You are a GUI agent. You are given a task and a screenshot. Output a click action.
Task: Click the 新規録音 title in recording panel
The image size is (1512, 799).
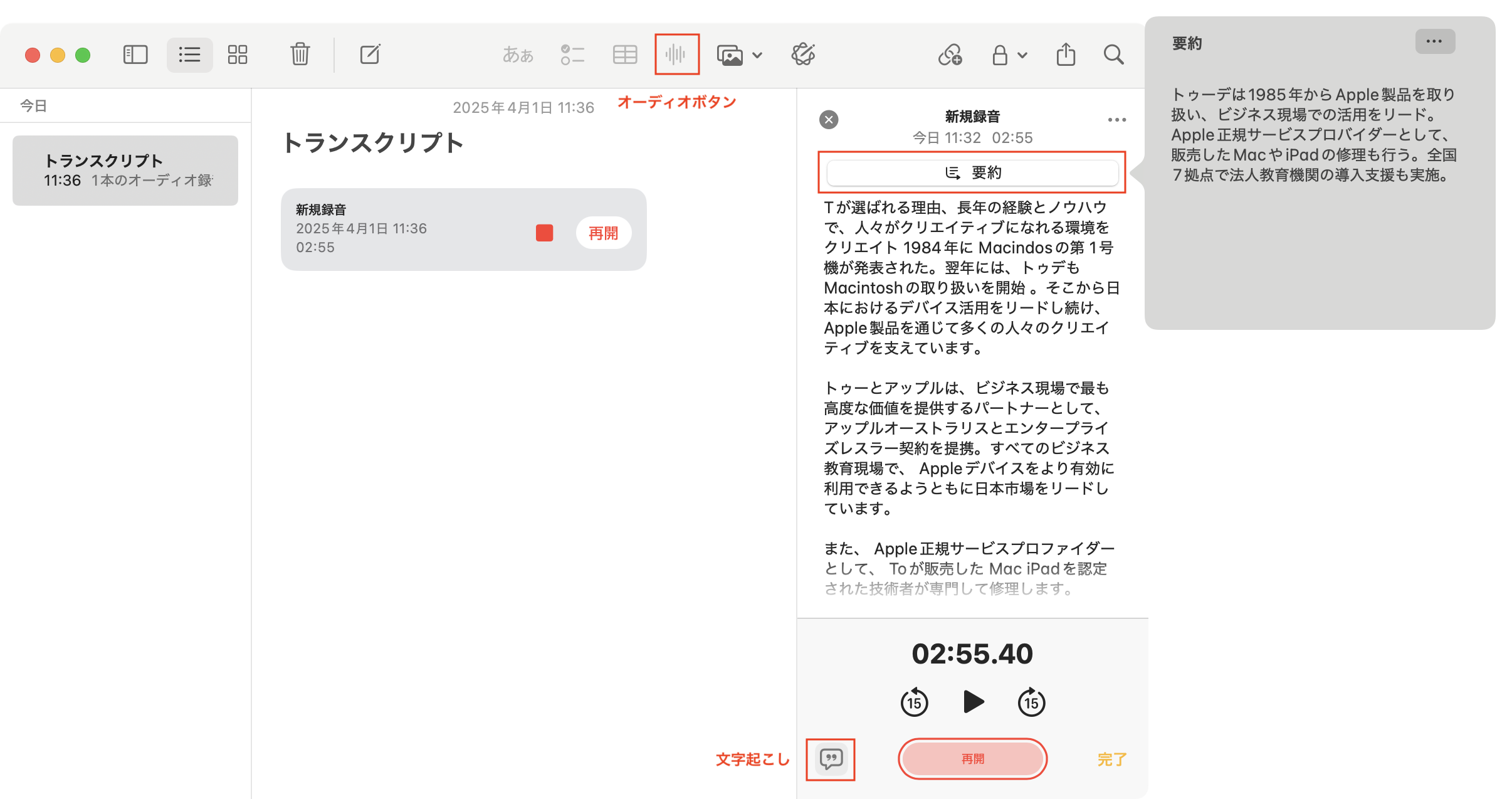pos(972,117)
